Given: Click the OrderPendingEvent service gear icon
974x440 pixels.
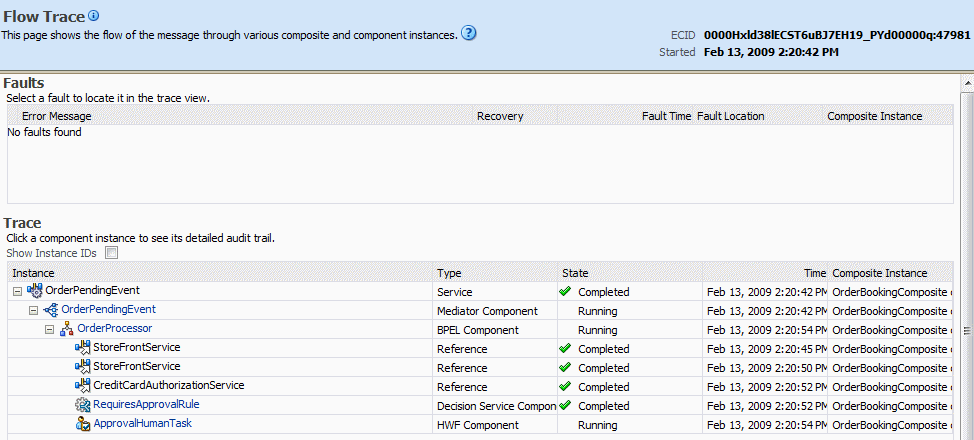Looking at the screenshot, I should coord(35,291).
